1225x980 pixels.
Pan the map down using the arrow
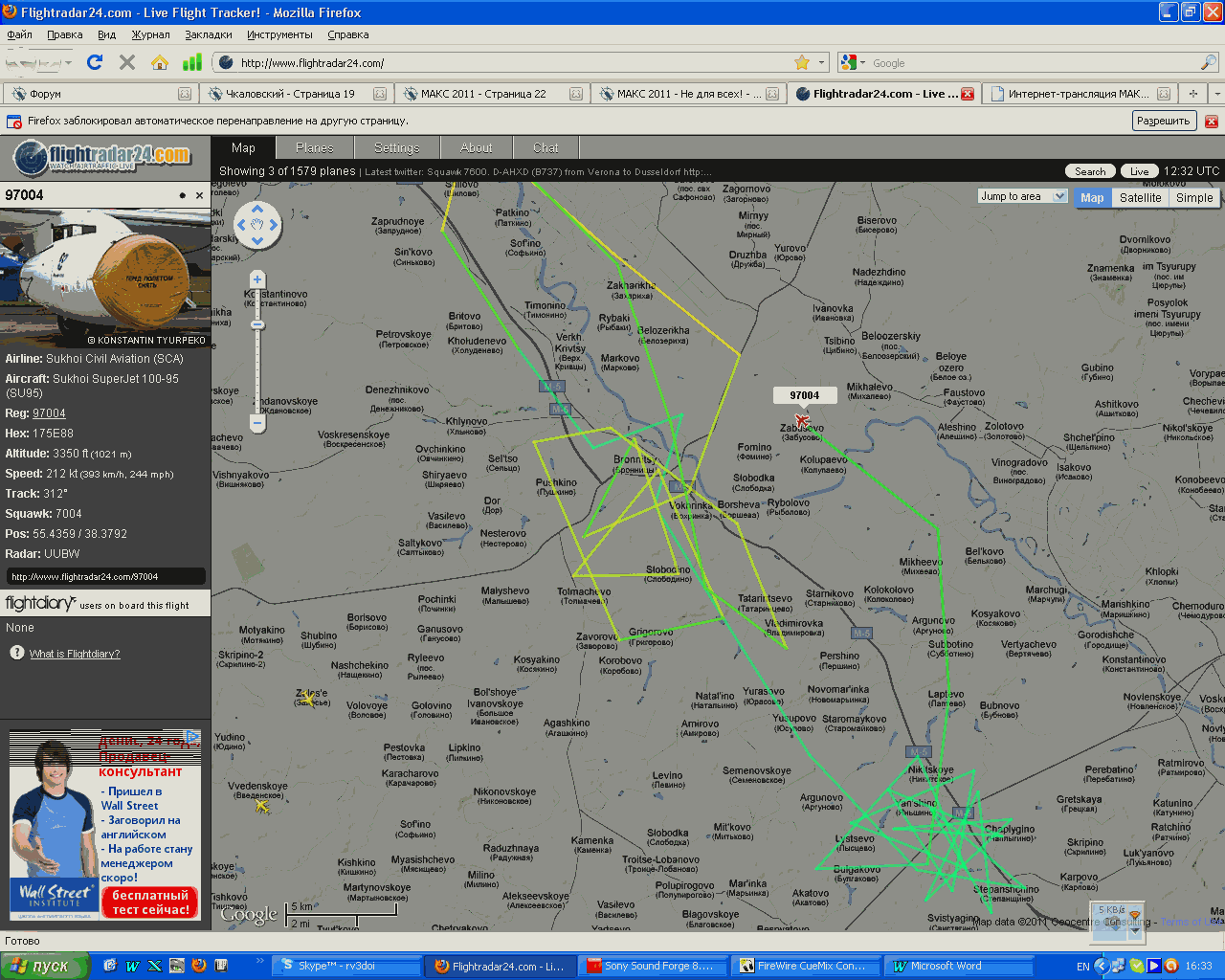[x=257, y=240]
